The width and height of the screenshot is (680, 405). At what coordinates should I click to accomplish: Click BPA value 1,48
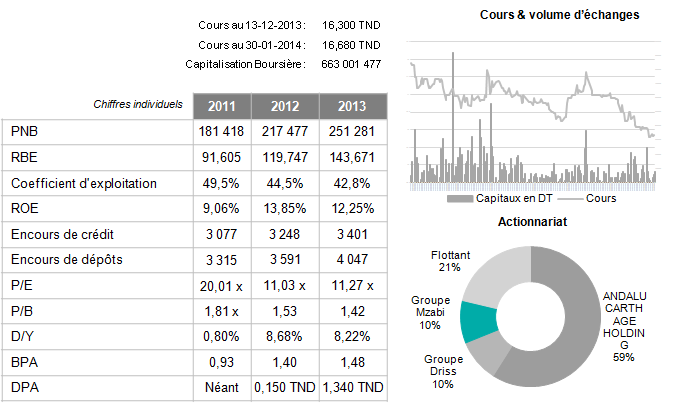coord(352,362)
